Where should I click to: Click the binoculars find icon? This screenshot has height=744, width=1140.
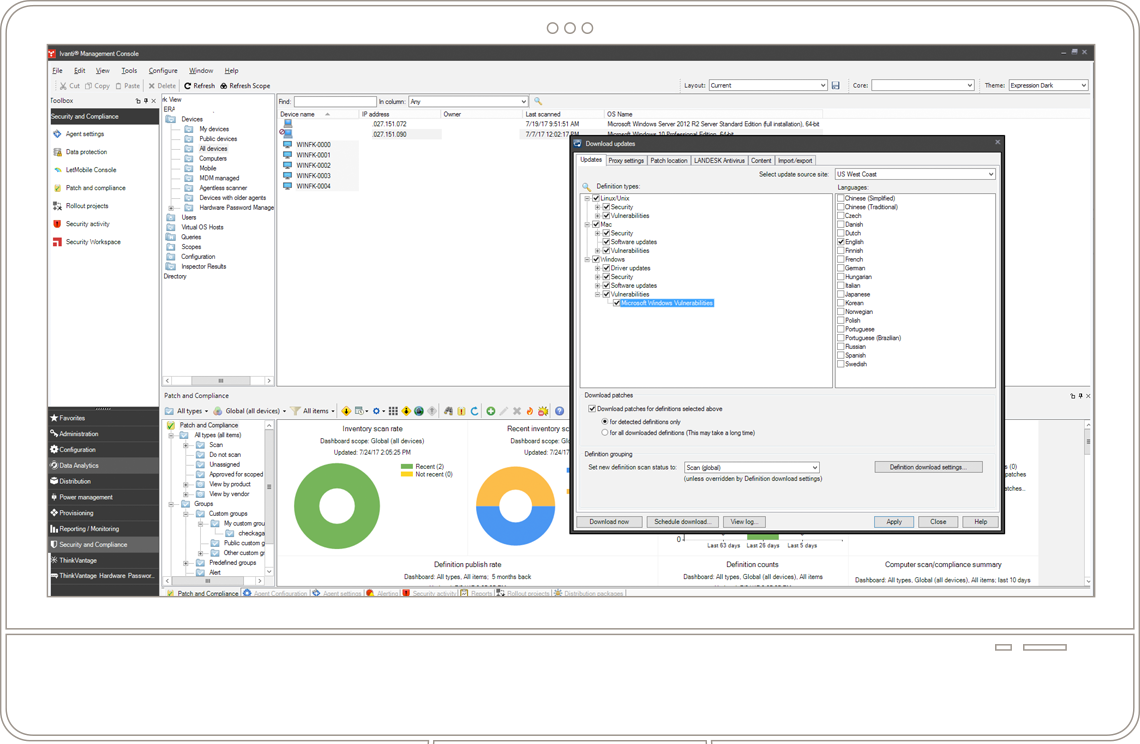[x=449, y=411]
